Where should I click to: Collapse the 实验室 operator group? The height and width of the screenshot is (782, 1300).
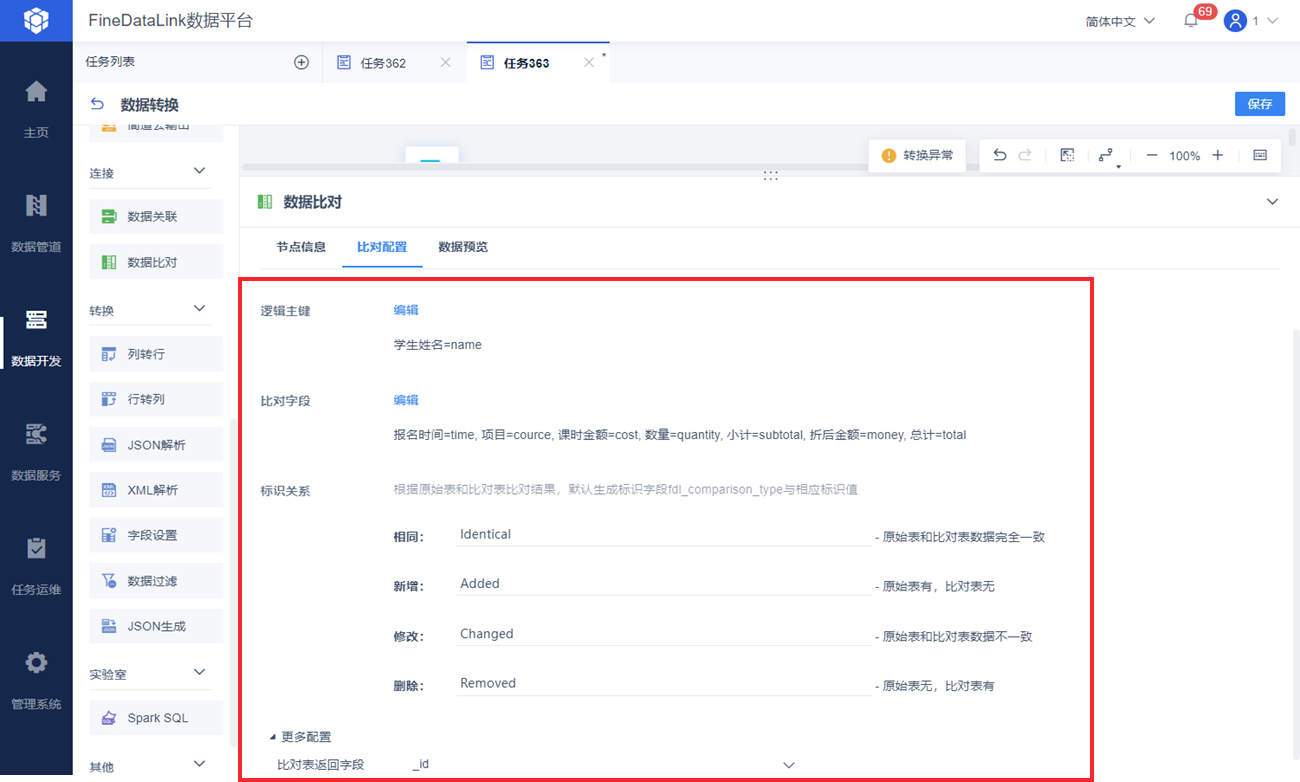199,672
